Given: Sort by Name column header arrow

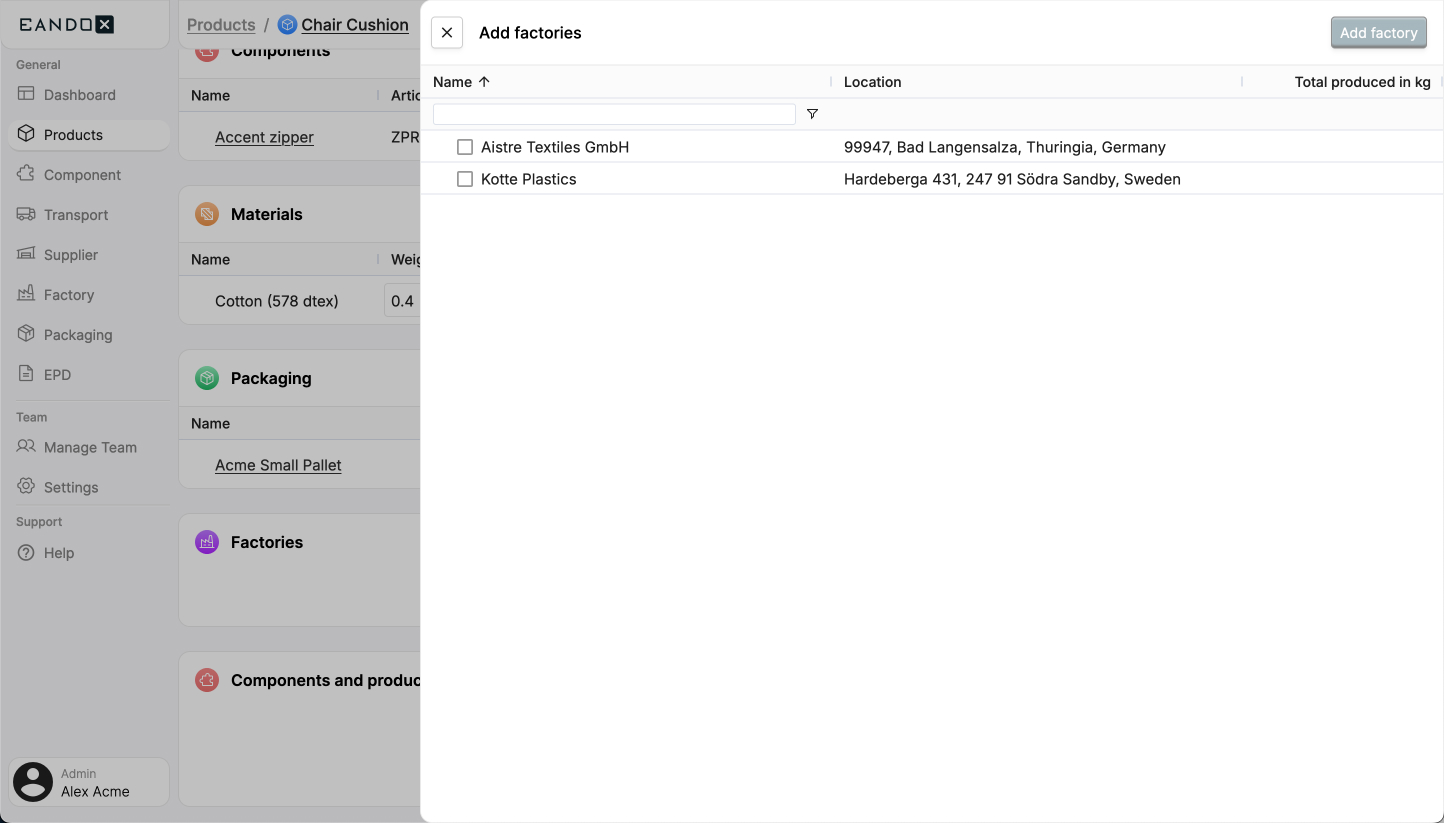Looking at the screenshot, I should [484, 82].
